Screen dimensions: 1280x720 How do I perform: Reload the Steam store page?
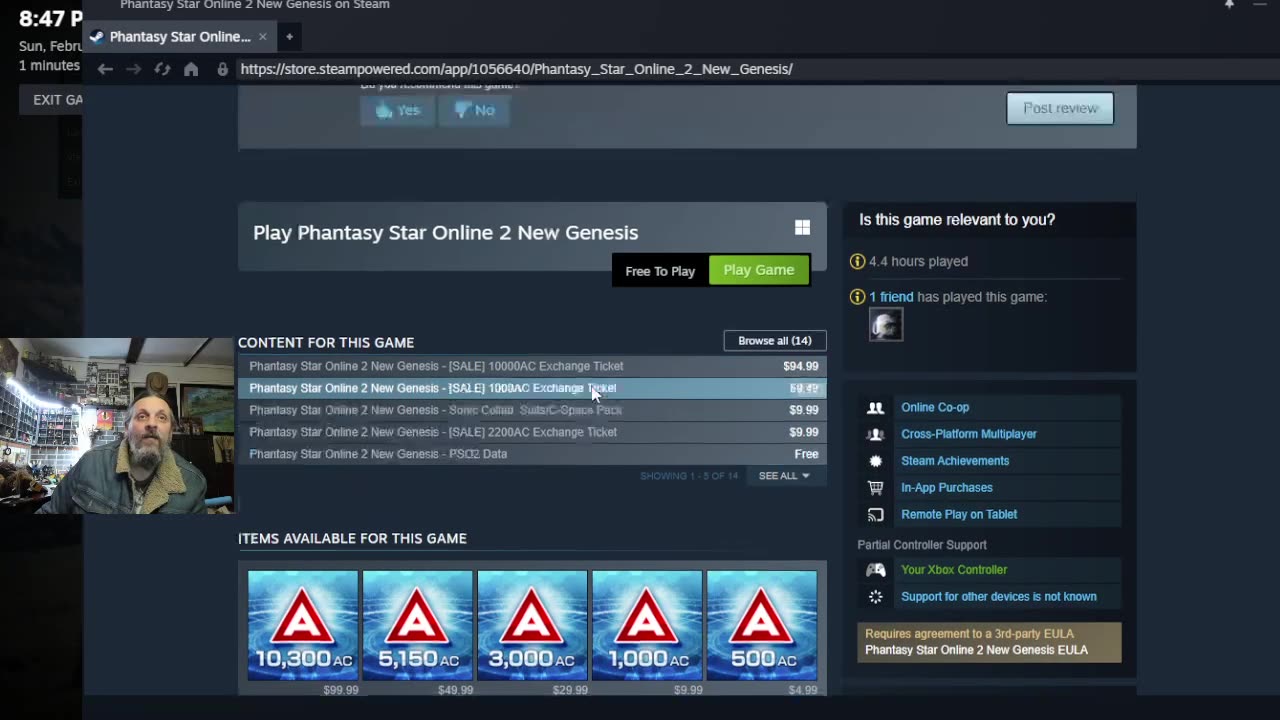162,69
